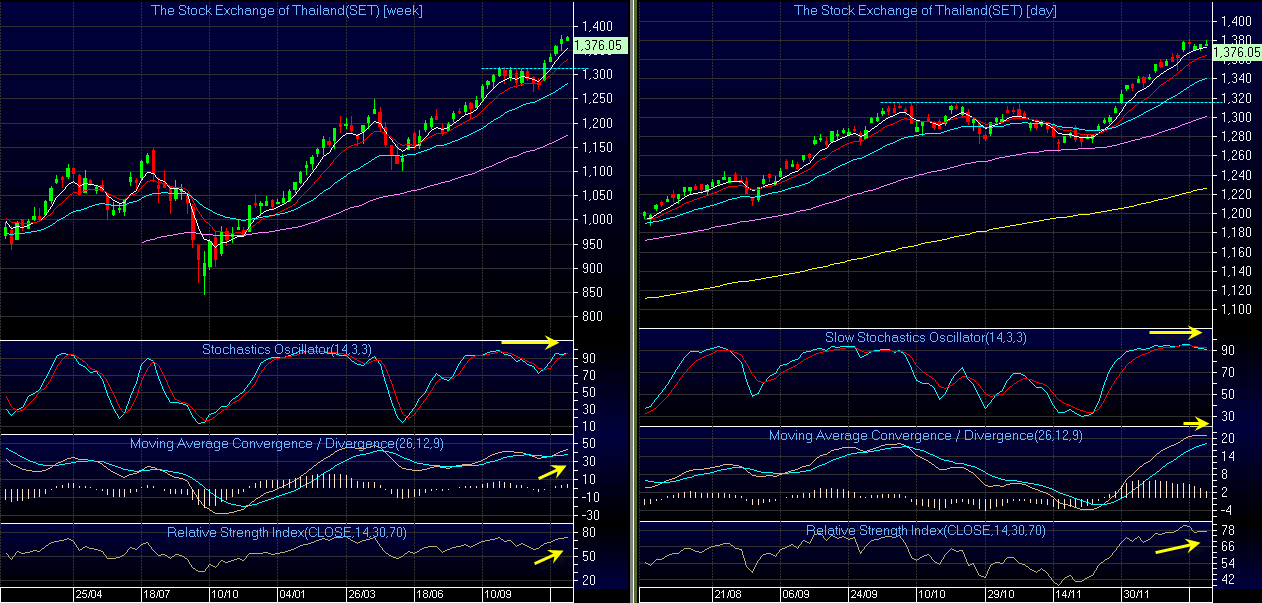Click the 80 value on weekly RSI axis
Screen dimensions: 1262x603
[590, 532]
